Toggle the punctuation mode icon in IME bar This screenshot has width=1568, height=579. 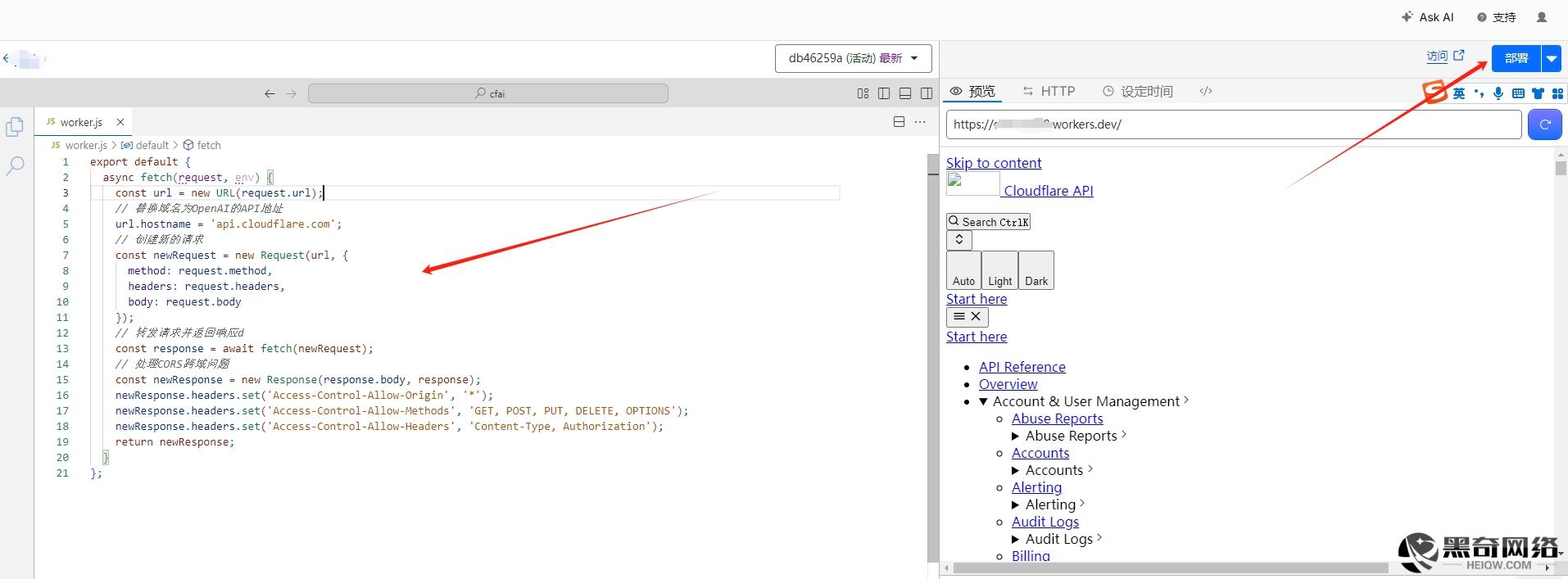(x=1479, y=93)
